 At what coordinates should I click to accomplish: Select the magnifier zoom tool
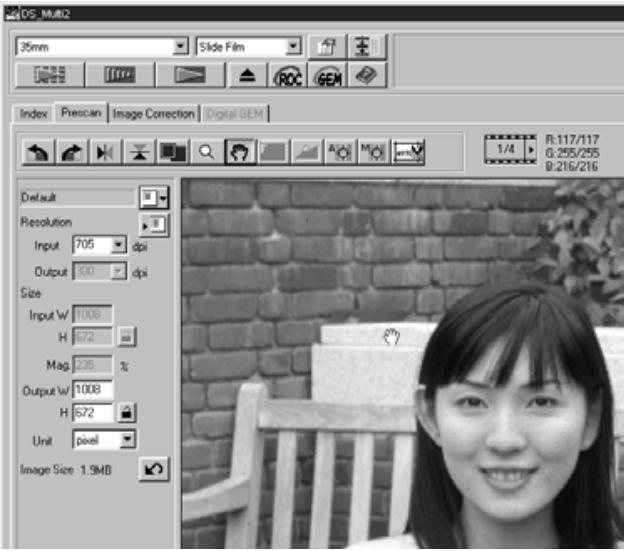(206, 152)
